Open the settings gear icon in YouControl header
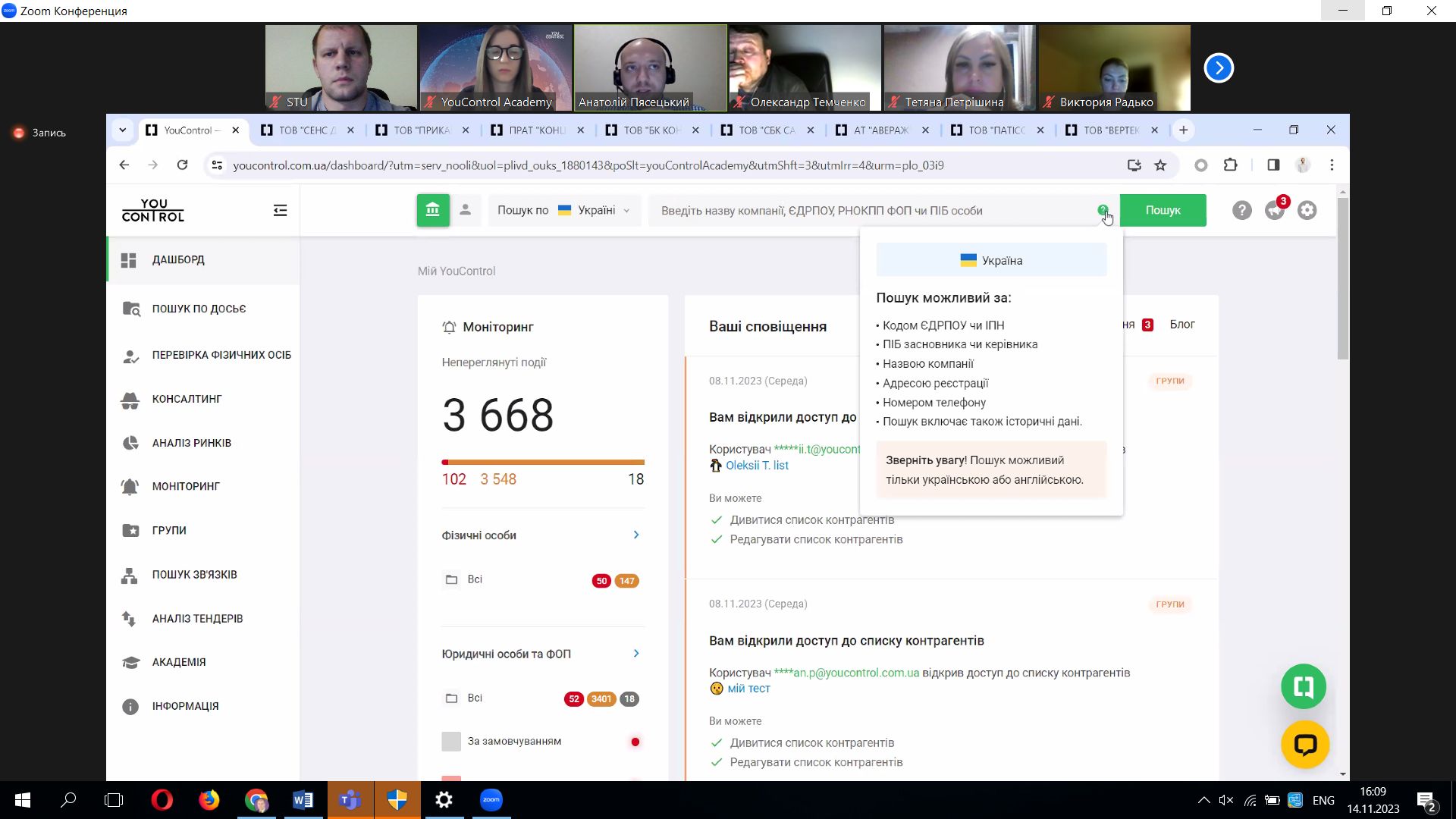Image resolution: width=1456 pixels, height=819 pixels. (x=1307, y=210)
